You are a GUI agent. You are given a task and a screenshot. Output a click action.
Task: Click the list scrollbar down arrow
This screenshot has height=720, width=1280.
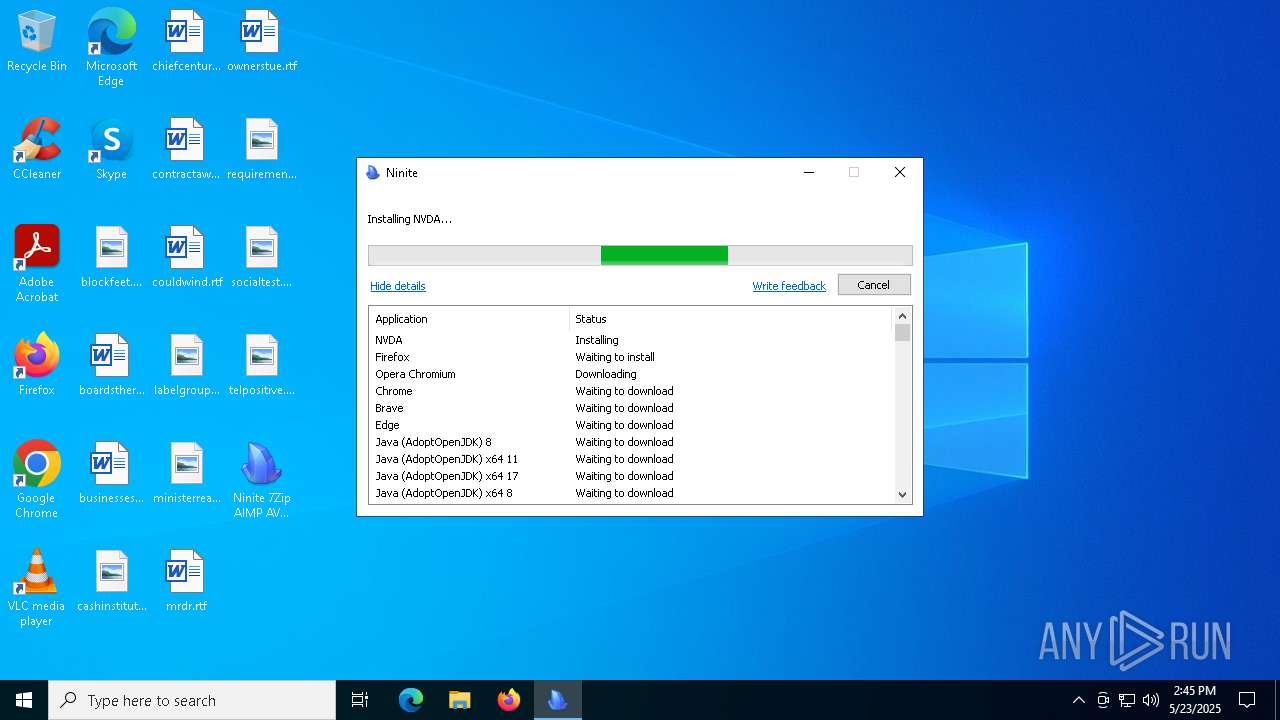[x=903, y=494]
